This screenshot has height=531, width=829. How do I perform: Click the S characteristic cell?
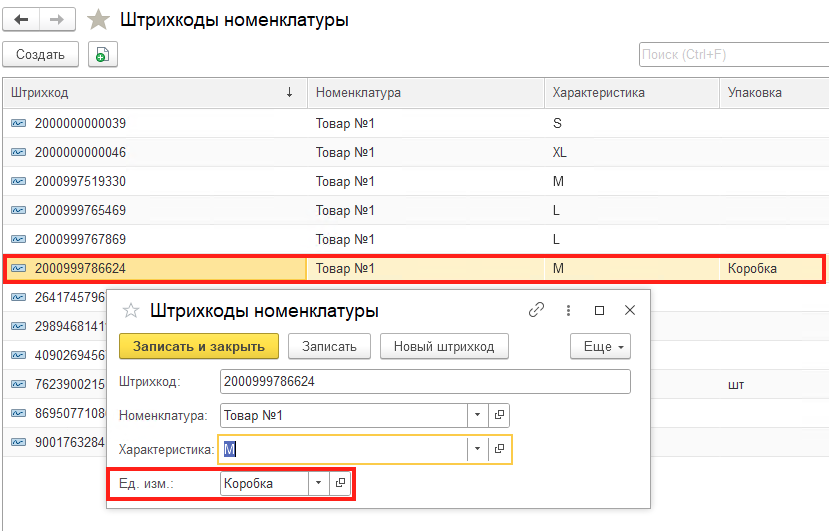coord(632,123)
